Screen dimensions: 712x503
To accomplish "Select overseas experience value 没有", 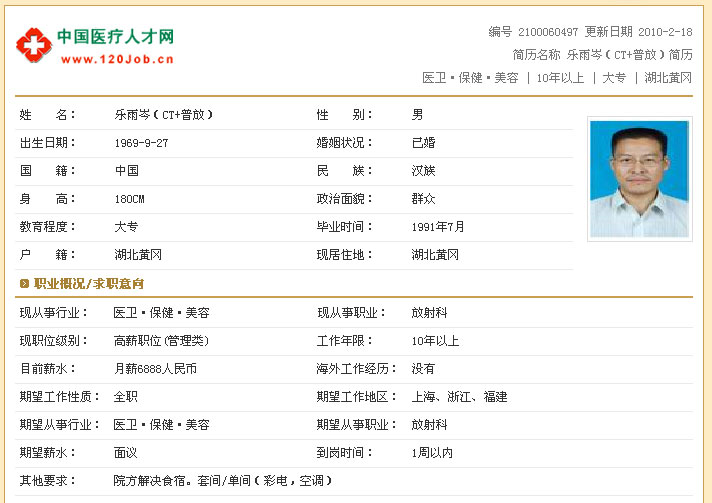I will click(423, 369).
